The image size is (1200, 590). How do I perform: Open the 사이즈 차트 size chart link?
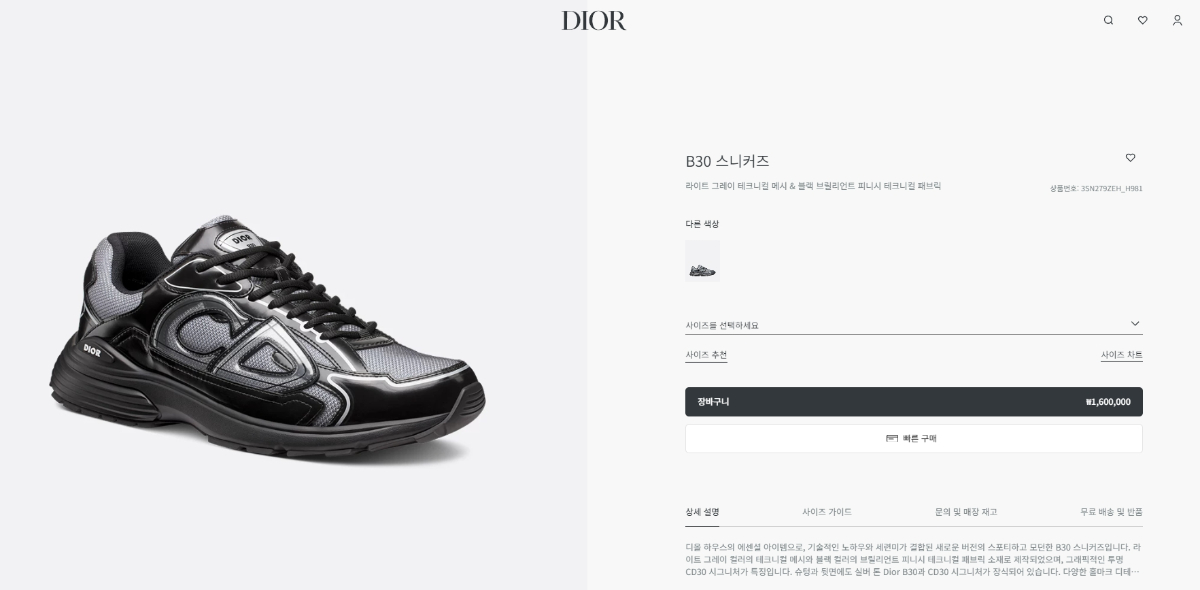(x=1121, y=355)
